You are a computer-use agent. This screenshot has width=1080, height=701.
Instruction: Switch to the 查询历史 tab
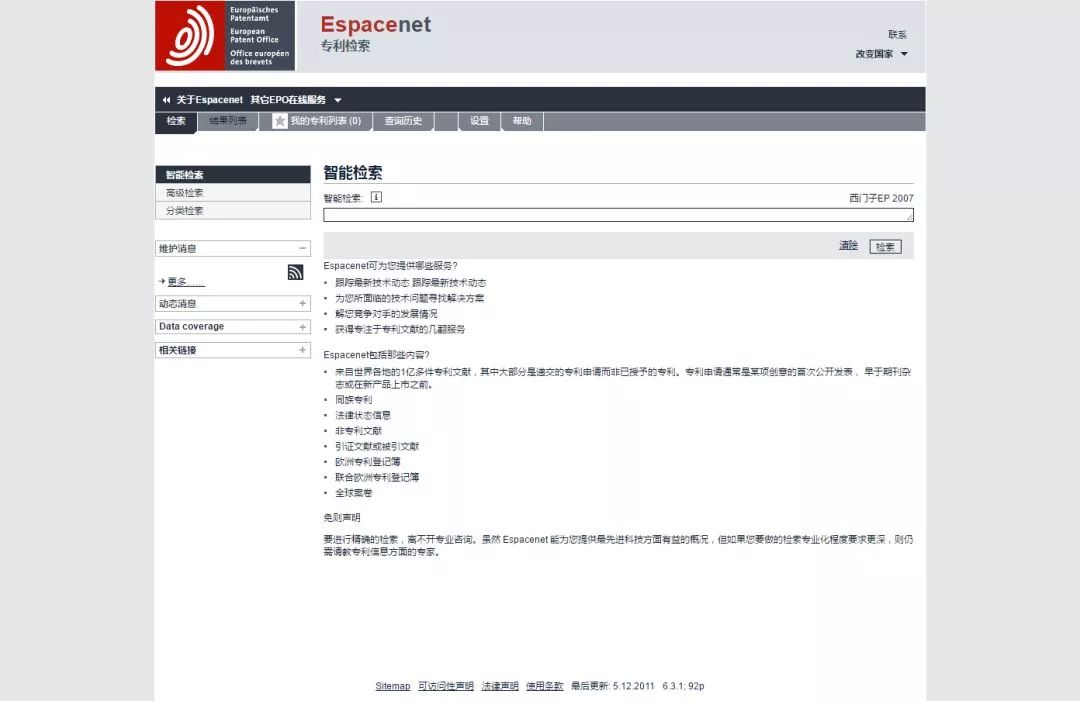(x=403, y=121)
